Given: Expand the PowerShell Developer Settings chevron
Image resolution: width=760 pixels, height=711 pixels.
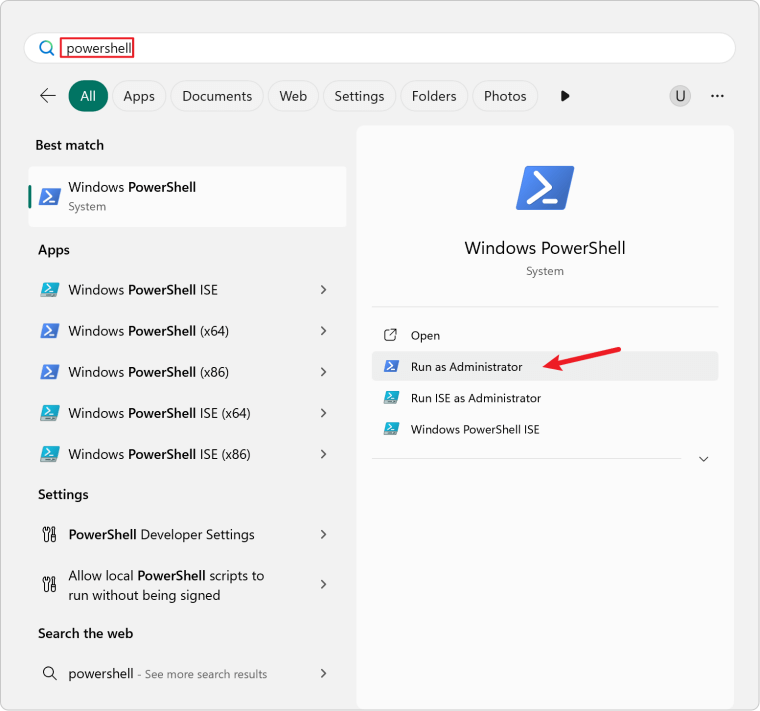Looking at the screenshot, I should tap(323, 535).
